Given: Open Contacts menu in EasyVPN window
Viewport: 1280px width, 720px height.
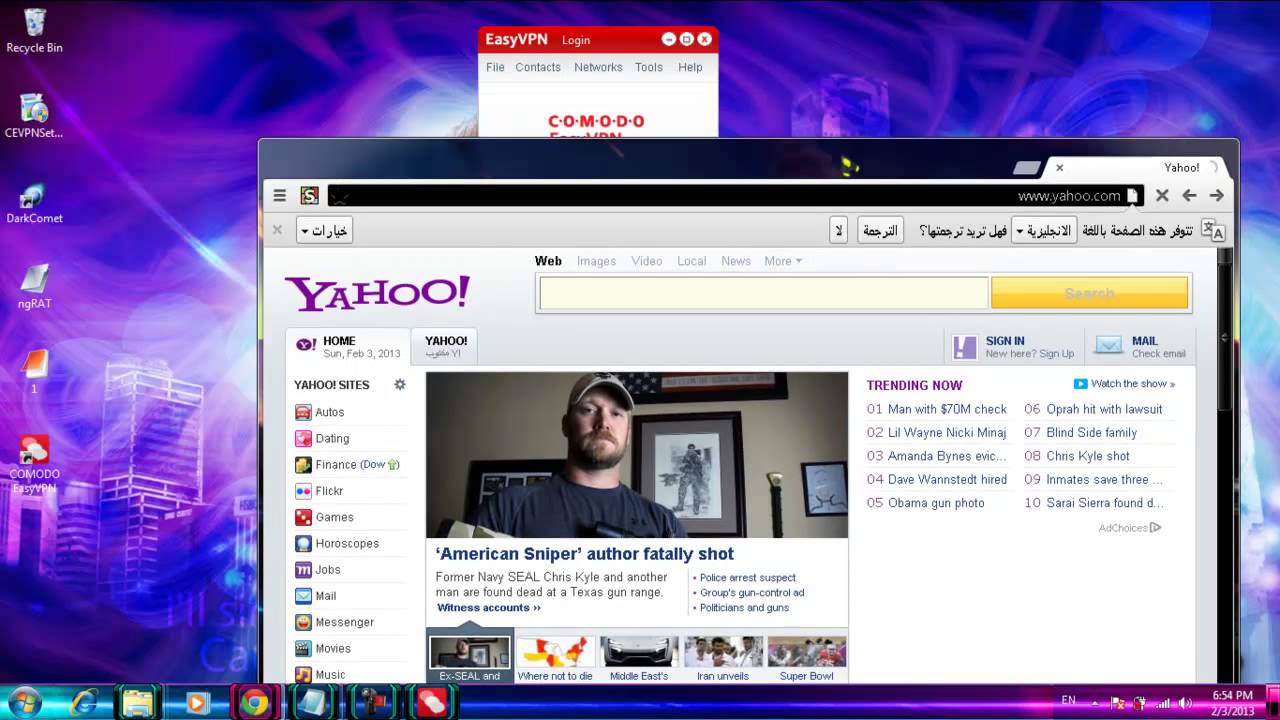Looking at the screenshot, I should point(538,67).
